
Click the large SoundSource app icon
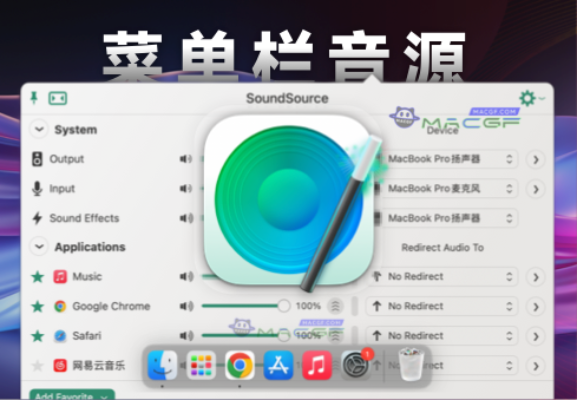290,201
